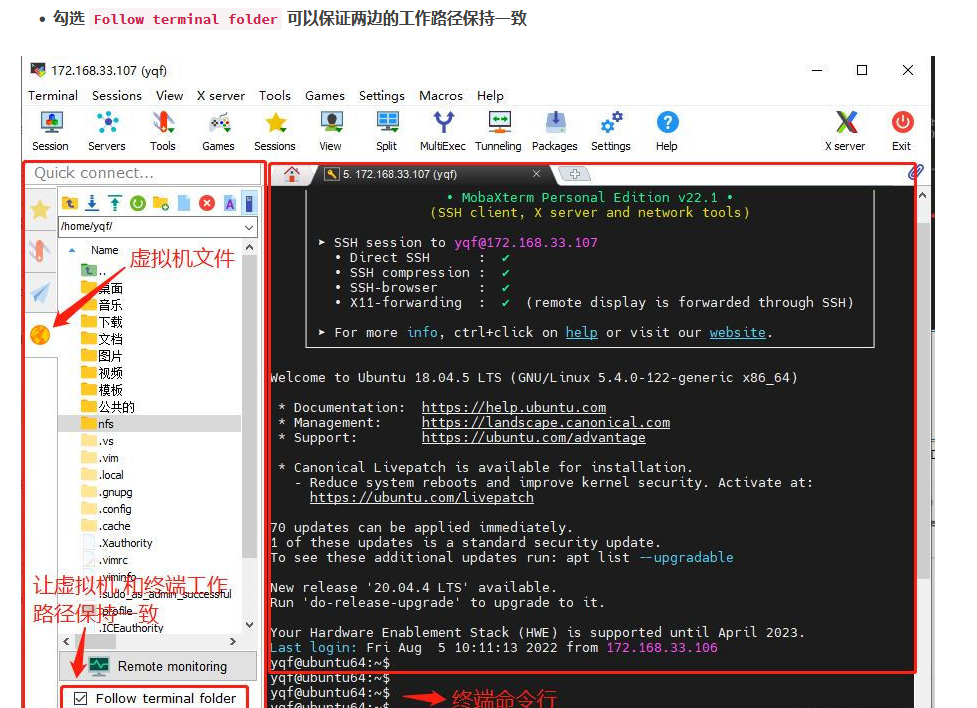
Task: Click the Games gamepad toolbar icon
Action: pyautogui.click(x=219, y=130)
